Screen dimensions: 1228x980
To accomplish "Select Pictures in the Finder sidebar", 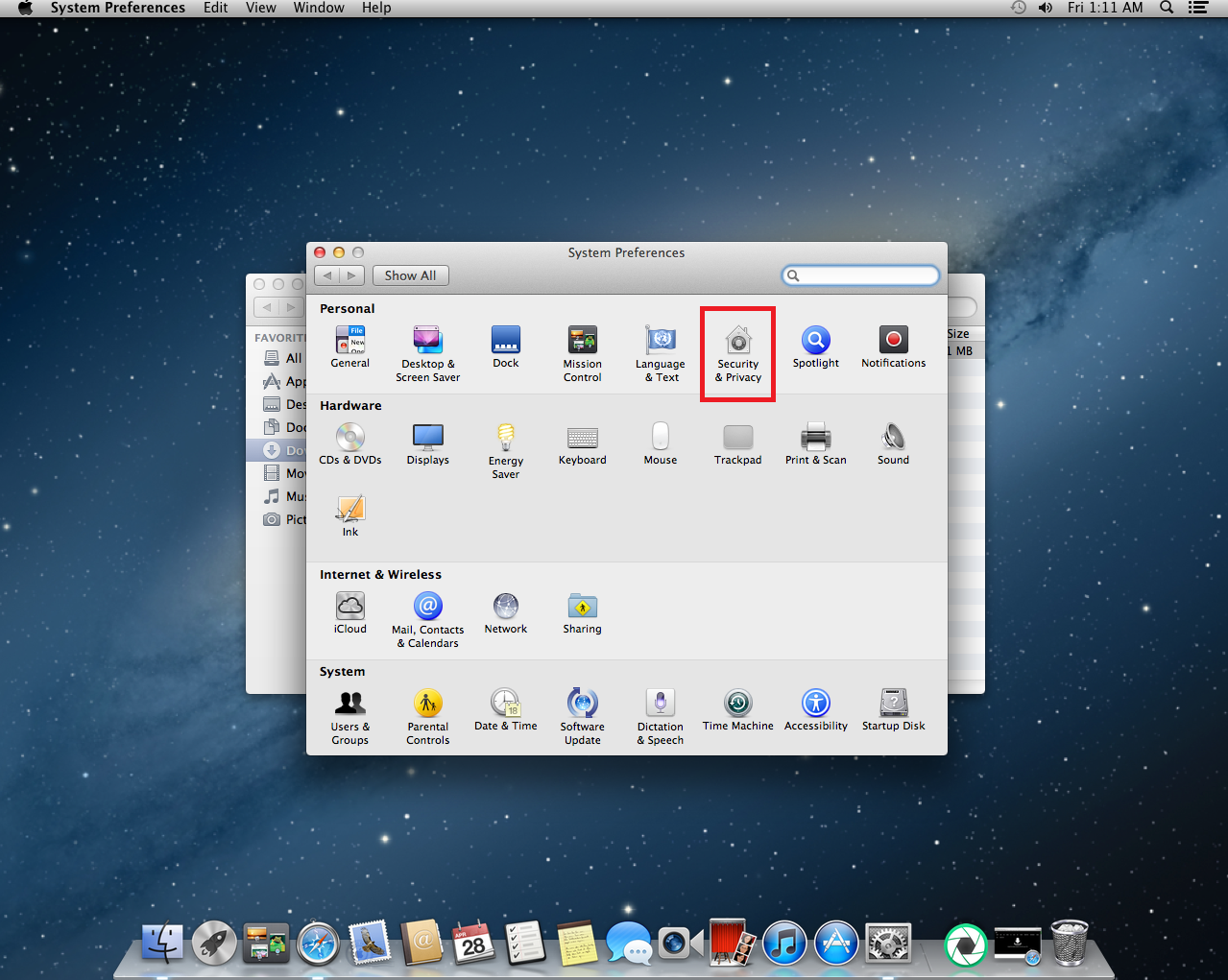I will [x=283, y=519].
